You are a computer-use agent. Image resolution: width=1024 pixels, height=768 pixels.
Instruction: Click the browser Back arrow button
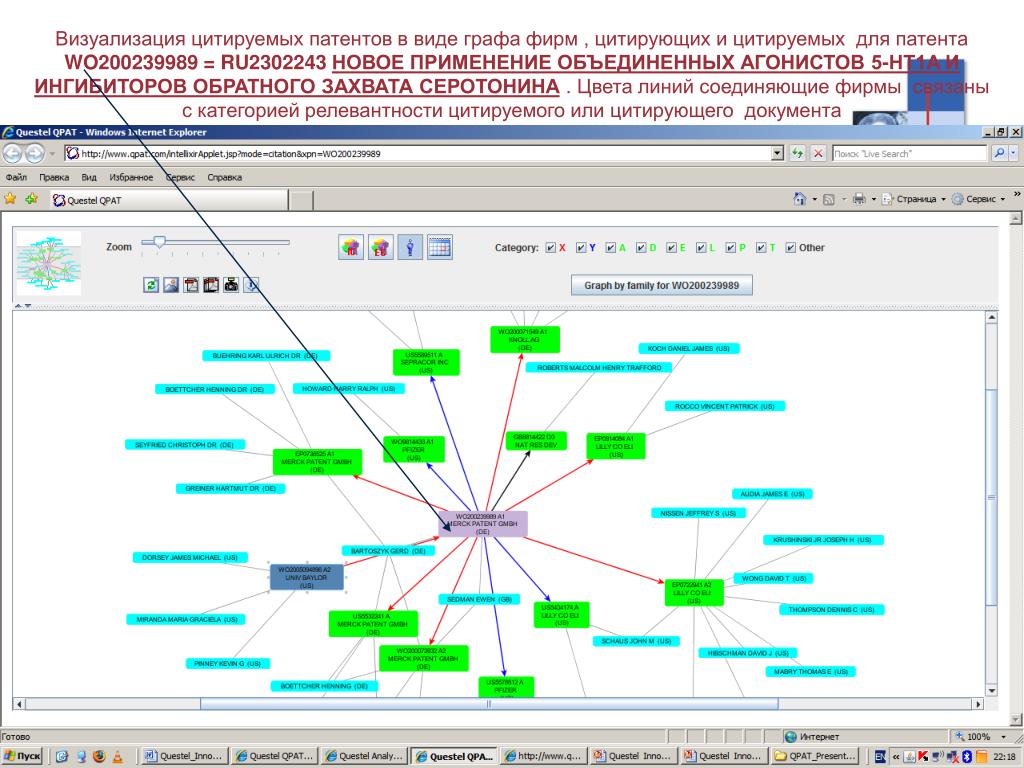[12, 153]
